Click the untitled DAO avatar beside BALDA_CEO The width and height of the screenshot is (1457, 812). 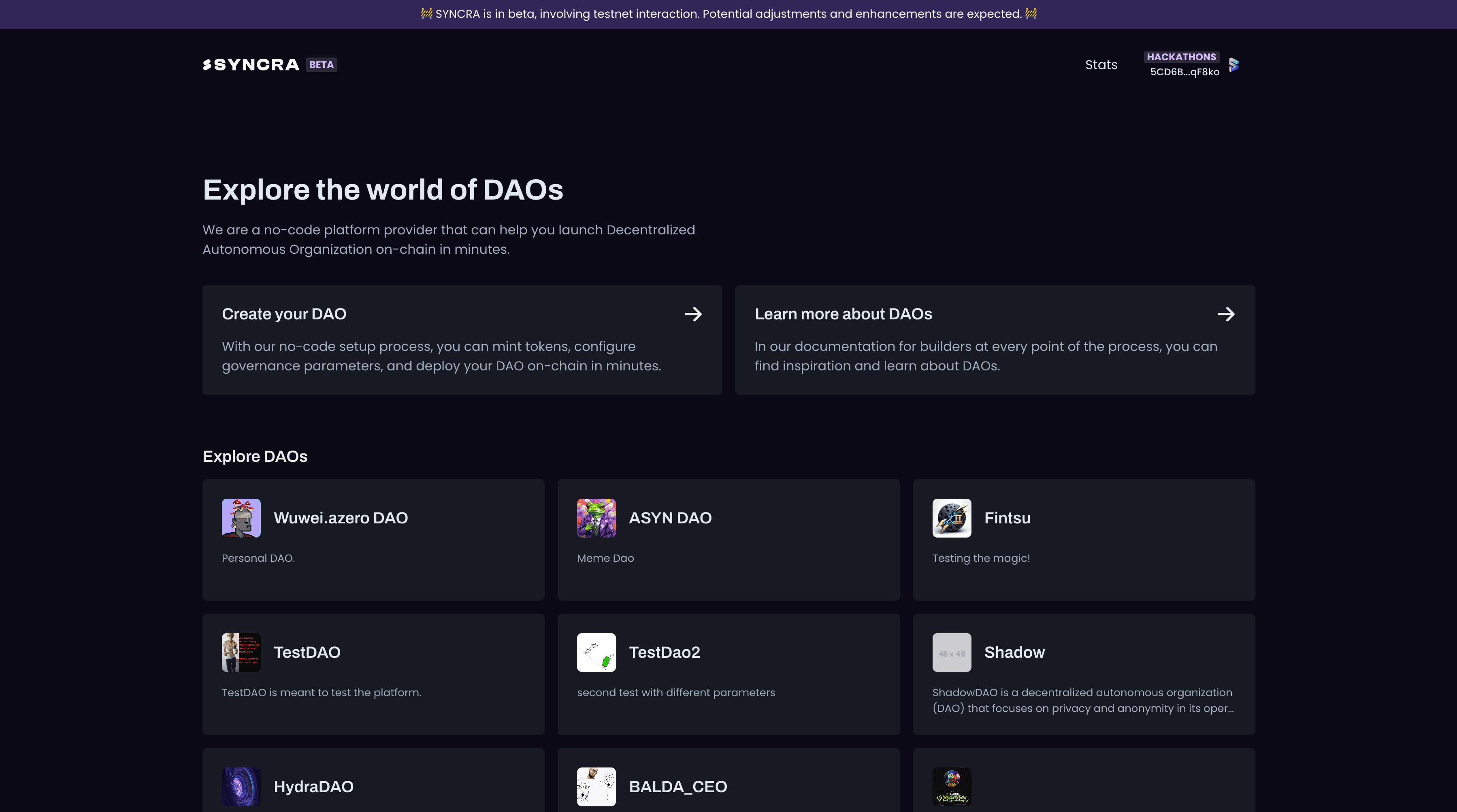952,786
